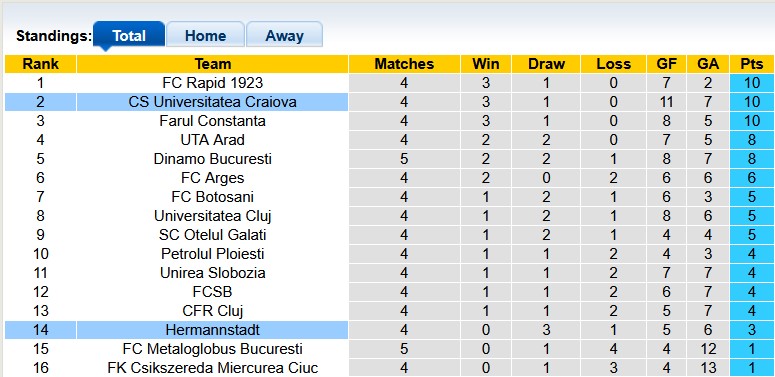Open Hermannstadt highlighted team link

click(x=213, y=330)
